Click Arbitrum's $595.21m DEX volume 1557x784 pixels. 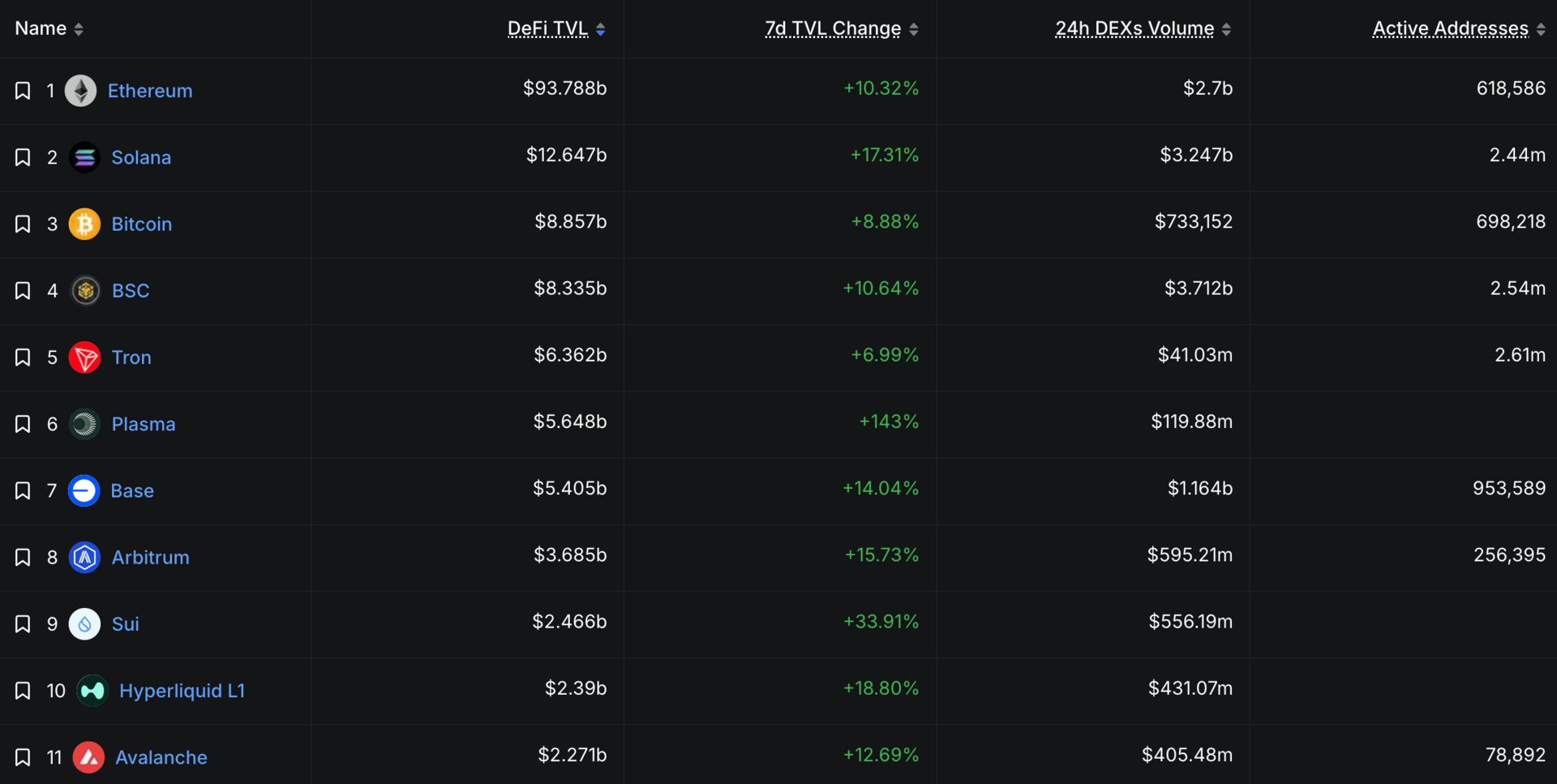click(1190, 555)
